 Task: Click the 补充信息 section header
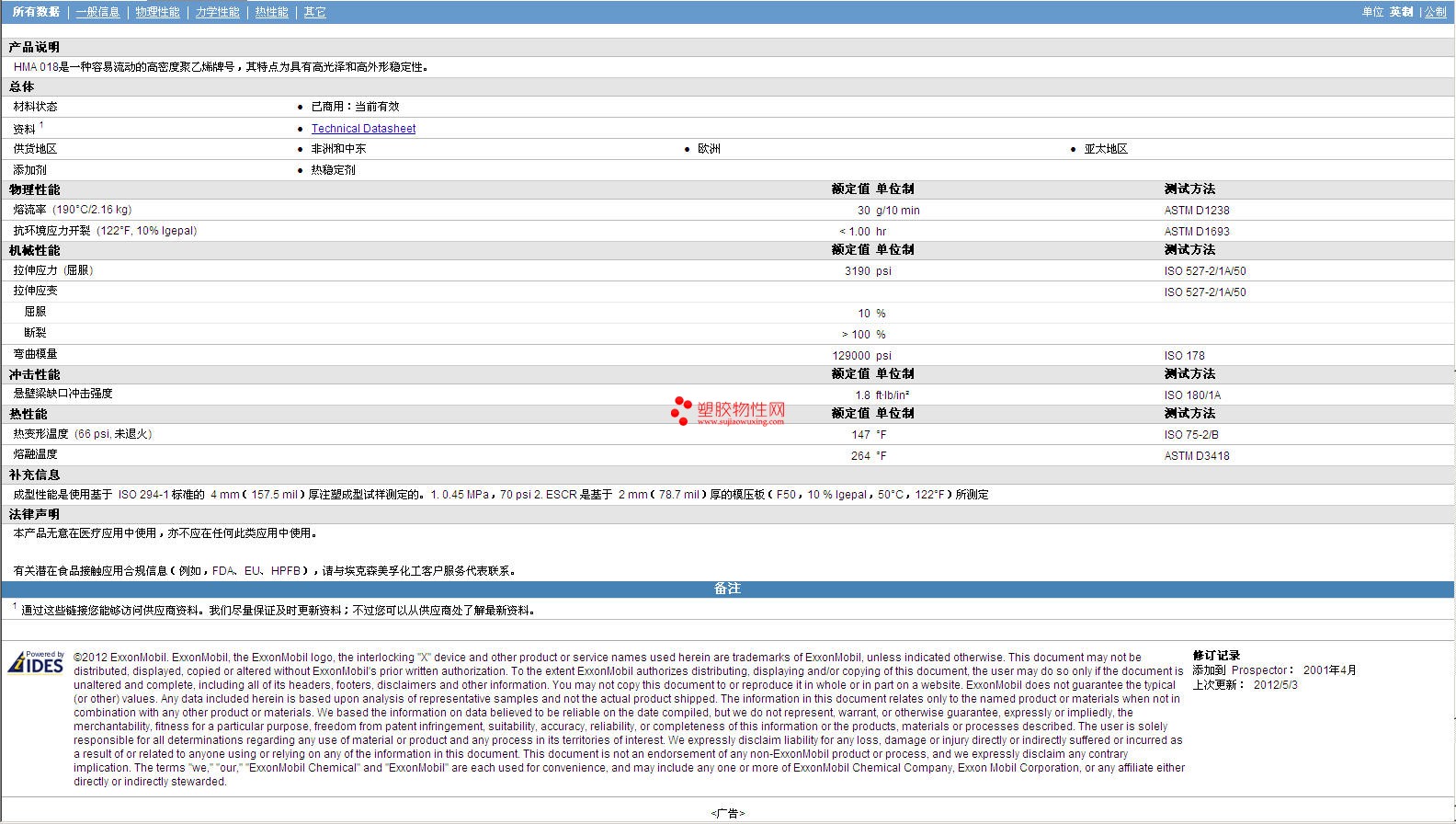(34, 475)
